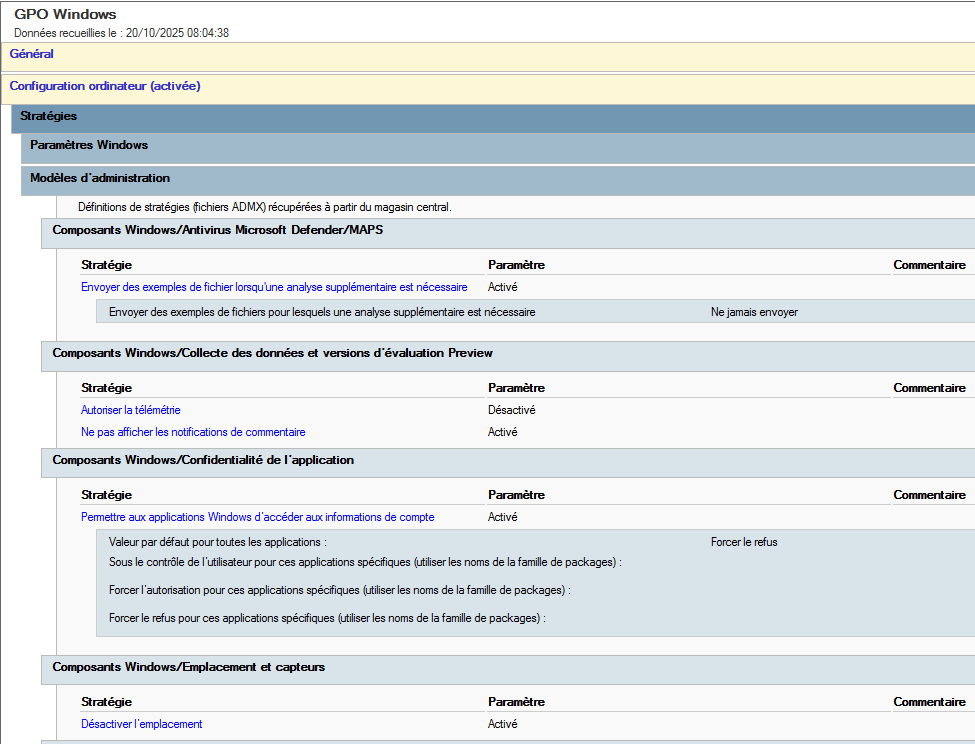Open 'Permettre aux applications Windows d'accéder' link
This screenshot has height=744, width=975.
(257, 517)
